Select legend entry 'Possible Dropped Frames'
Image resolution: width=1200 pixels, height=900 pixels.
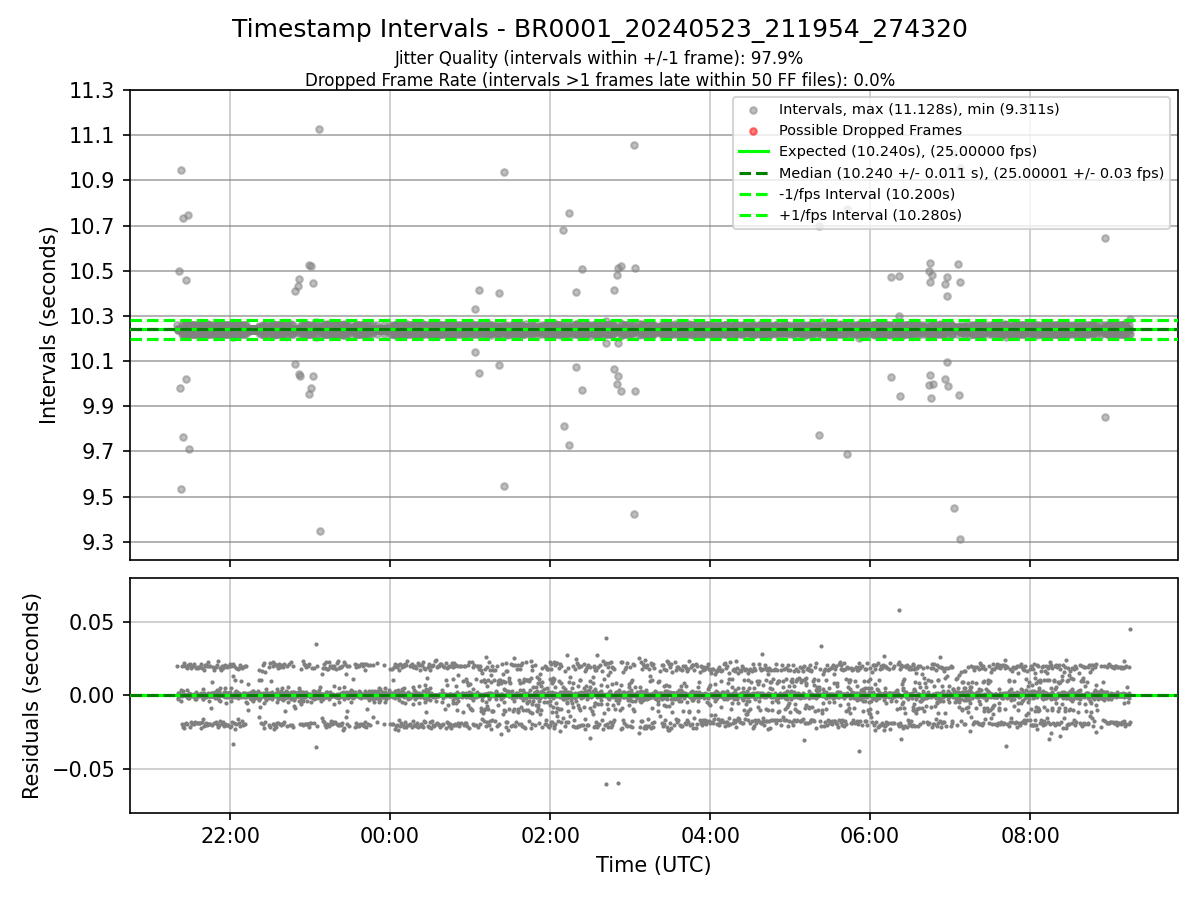tap(870, 130)
